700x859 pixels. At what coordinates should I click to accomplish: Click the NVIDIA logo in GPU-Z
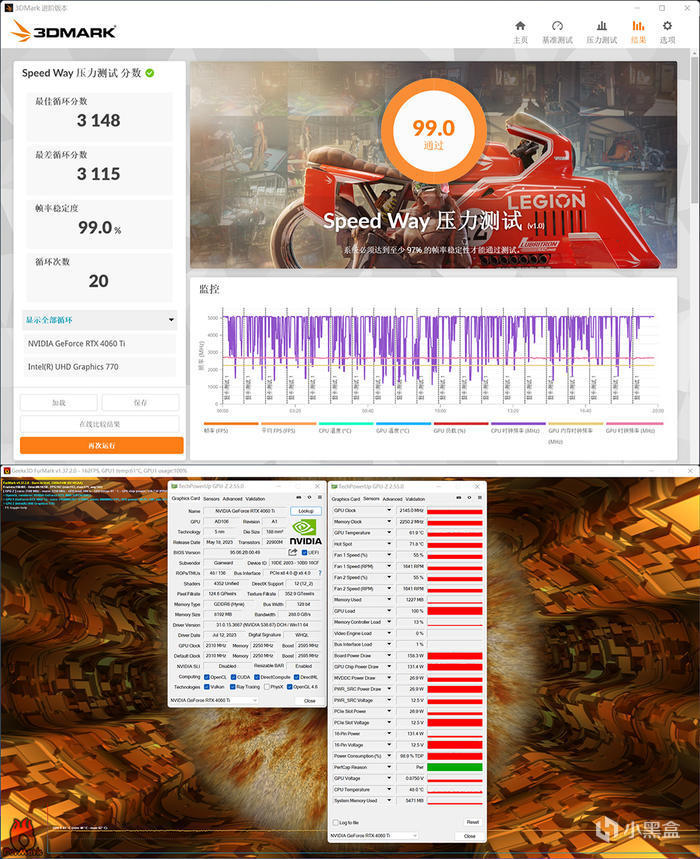(305, 532)
